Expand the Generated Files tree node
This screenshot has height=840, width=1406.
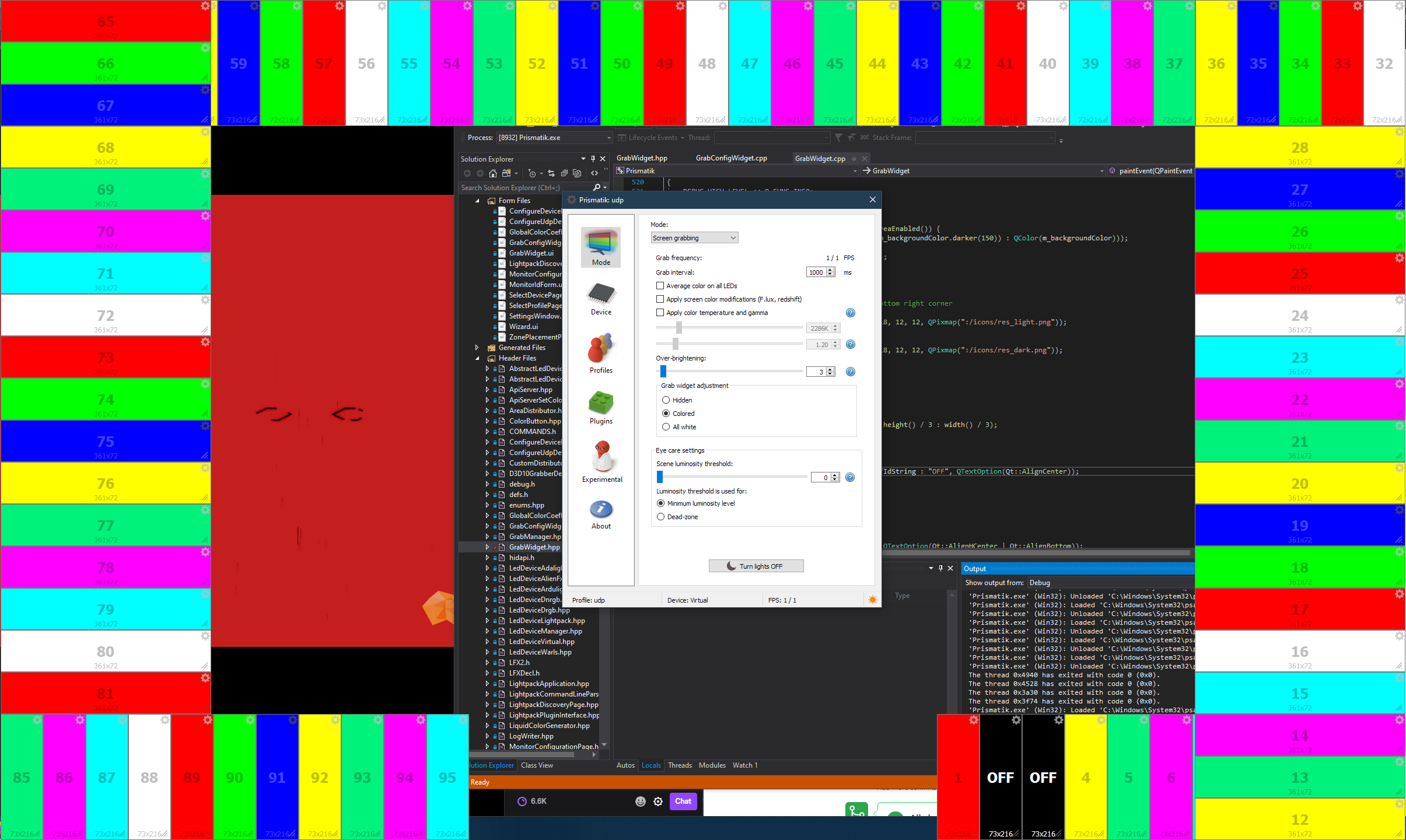[477, 348]
